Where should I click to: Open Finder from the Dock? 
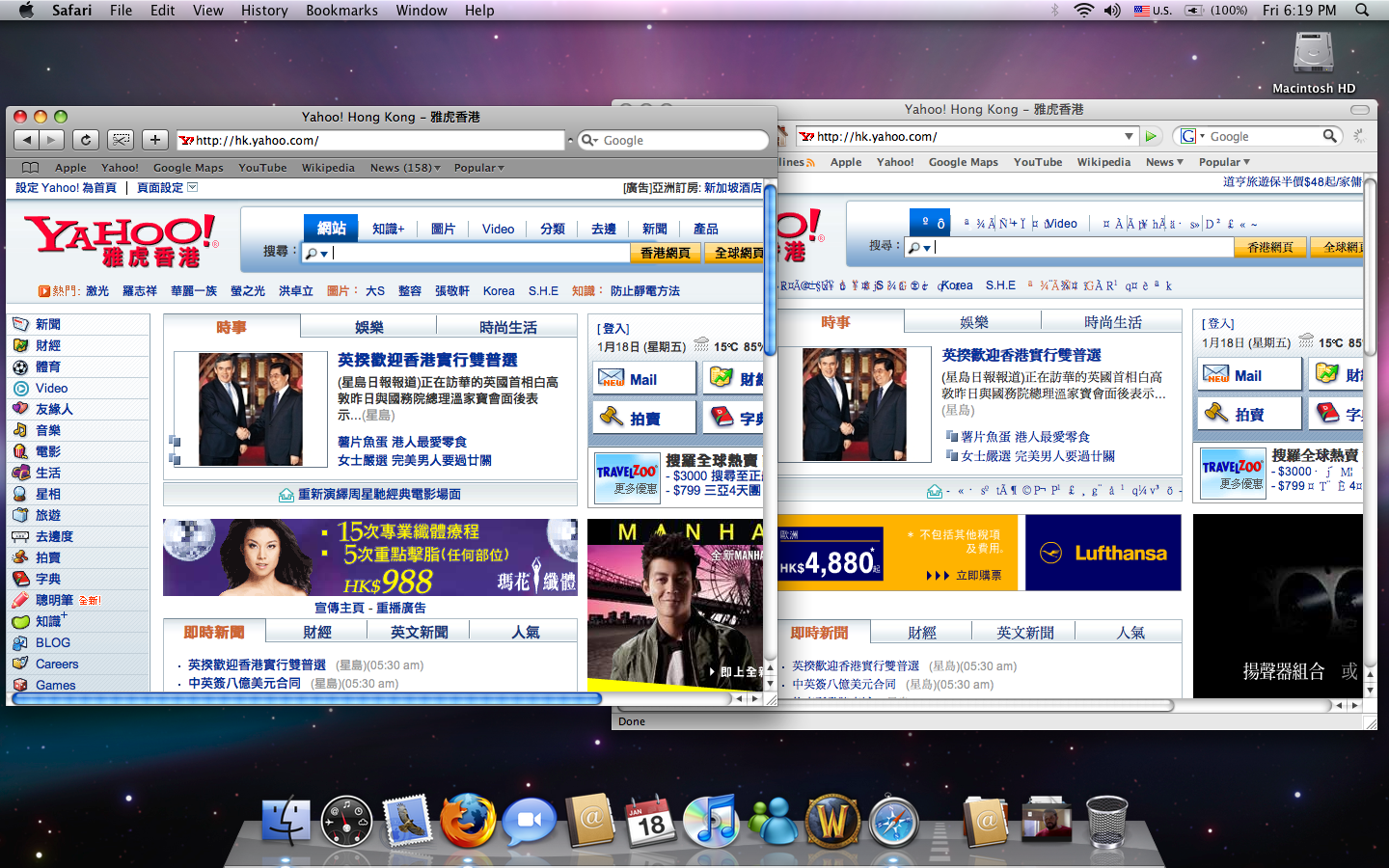pyautogui.click(x=286, y=821)
